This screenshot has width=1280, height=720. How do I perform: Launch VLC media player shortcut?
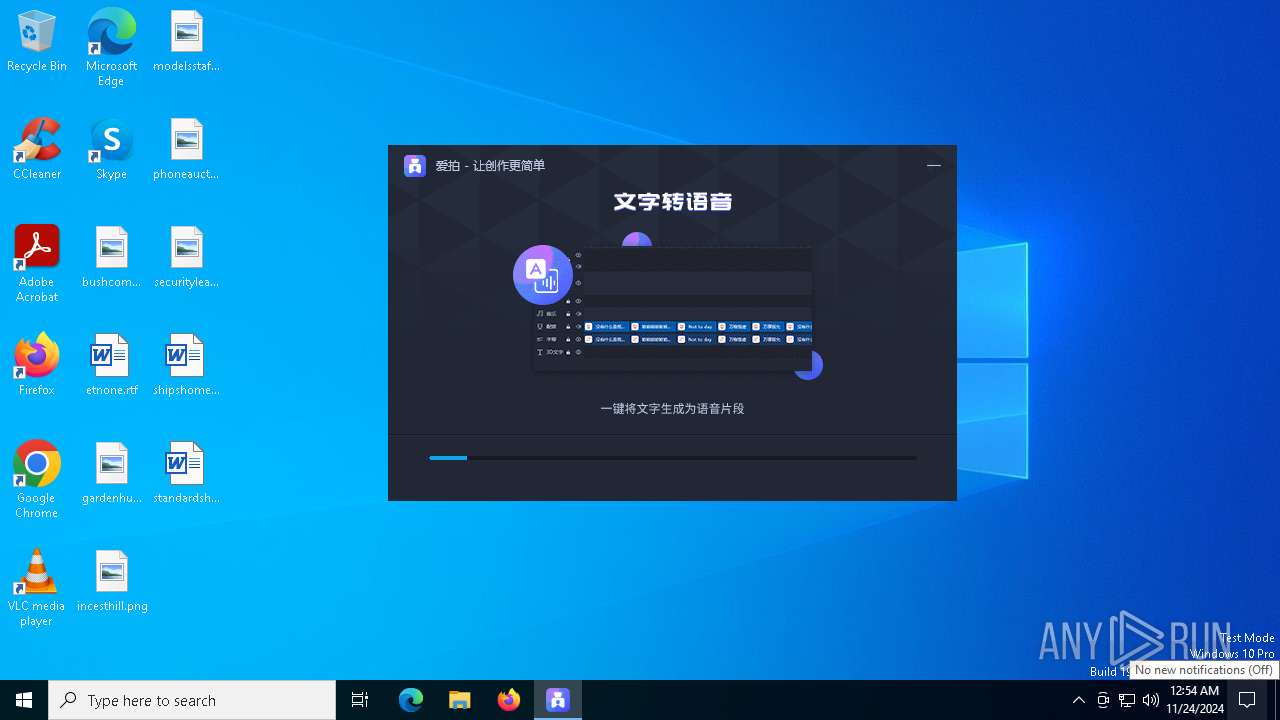point(37,588)
